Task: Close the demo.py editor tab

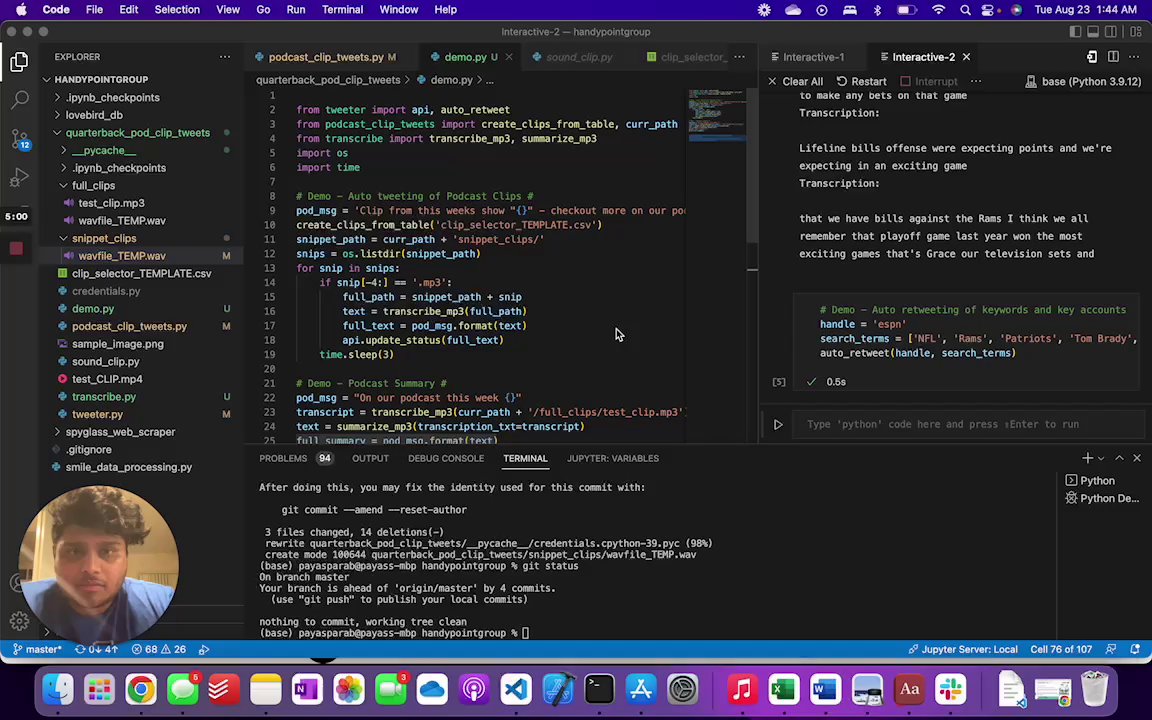Action: pyautogui.click(x=508, y=57)
